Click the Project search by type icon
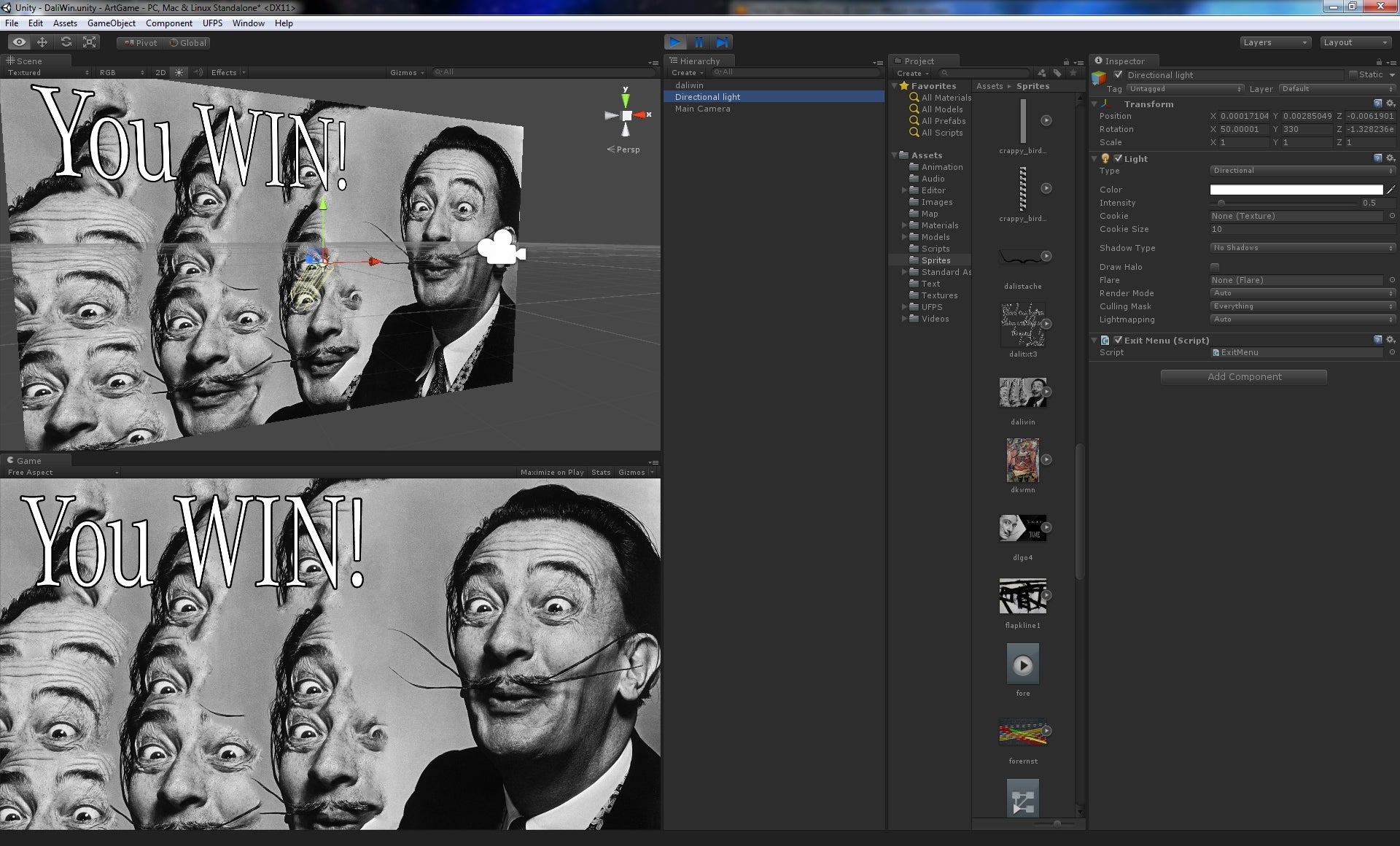Image resolution: width=1400 pixels, height=846 pixels. coord(1041,73)
